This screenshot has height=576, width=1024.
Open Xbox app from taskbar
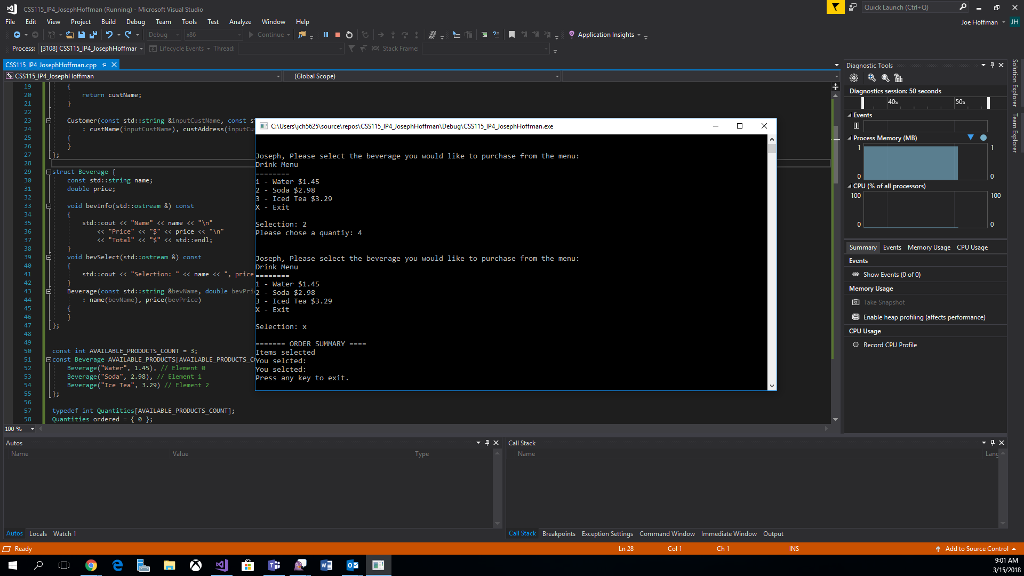click(195, 566)
